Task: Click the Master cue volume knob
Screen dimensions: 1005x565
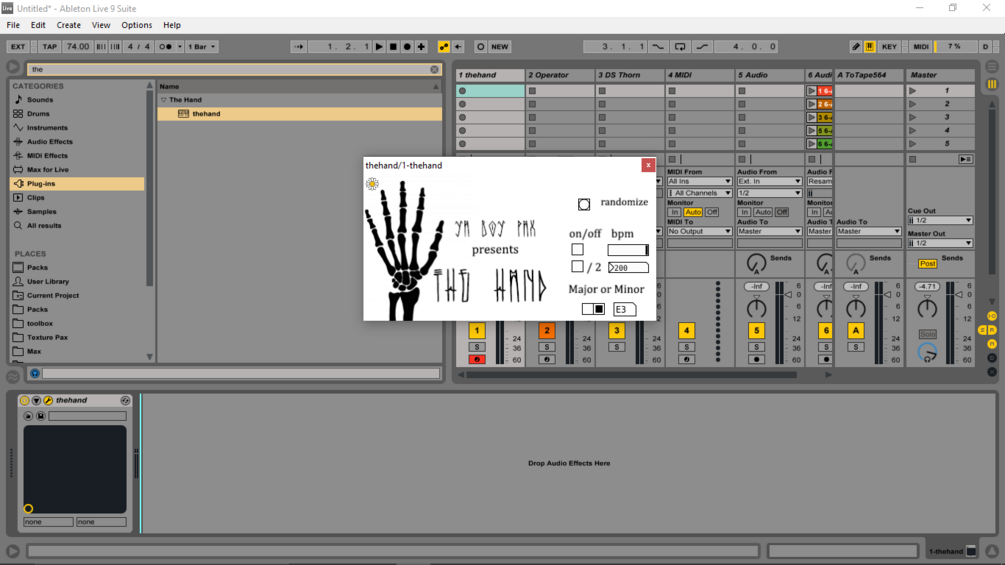Action: click(x=927, y=353)
